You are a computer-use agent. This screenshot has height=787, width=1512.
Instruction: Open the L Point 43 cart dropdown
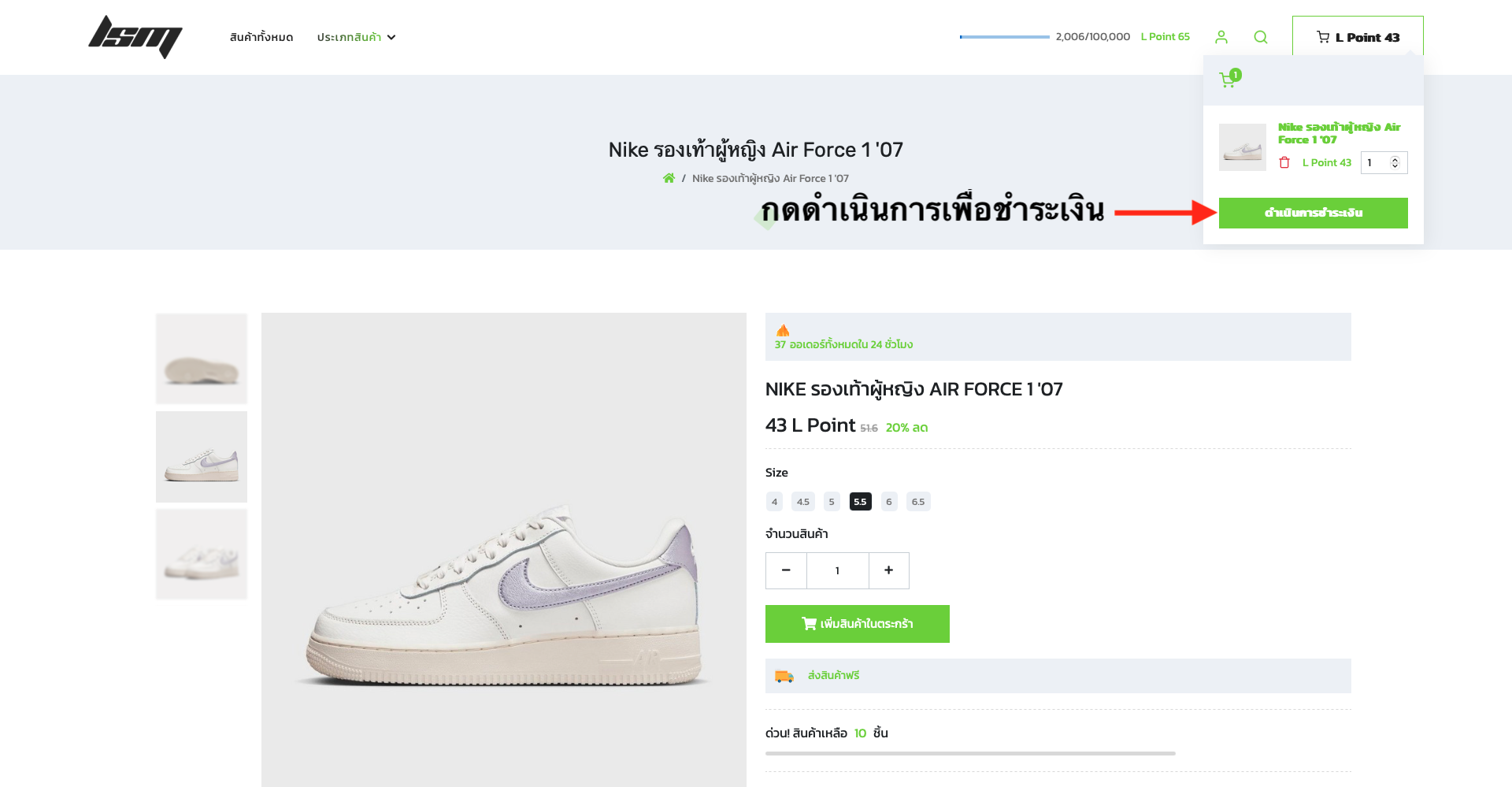tap(1358, 37)
